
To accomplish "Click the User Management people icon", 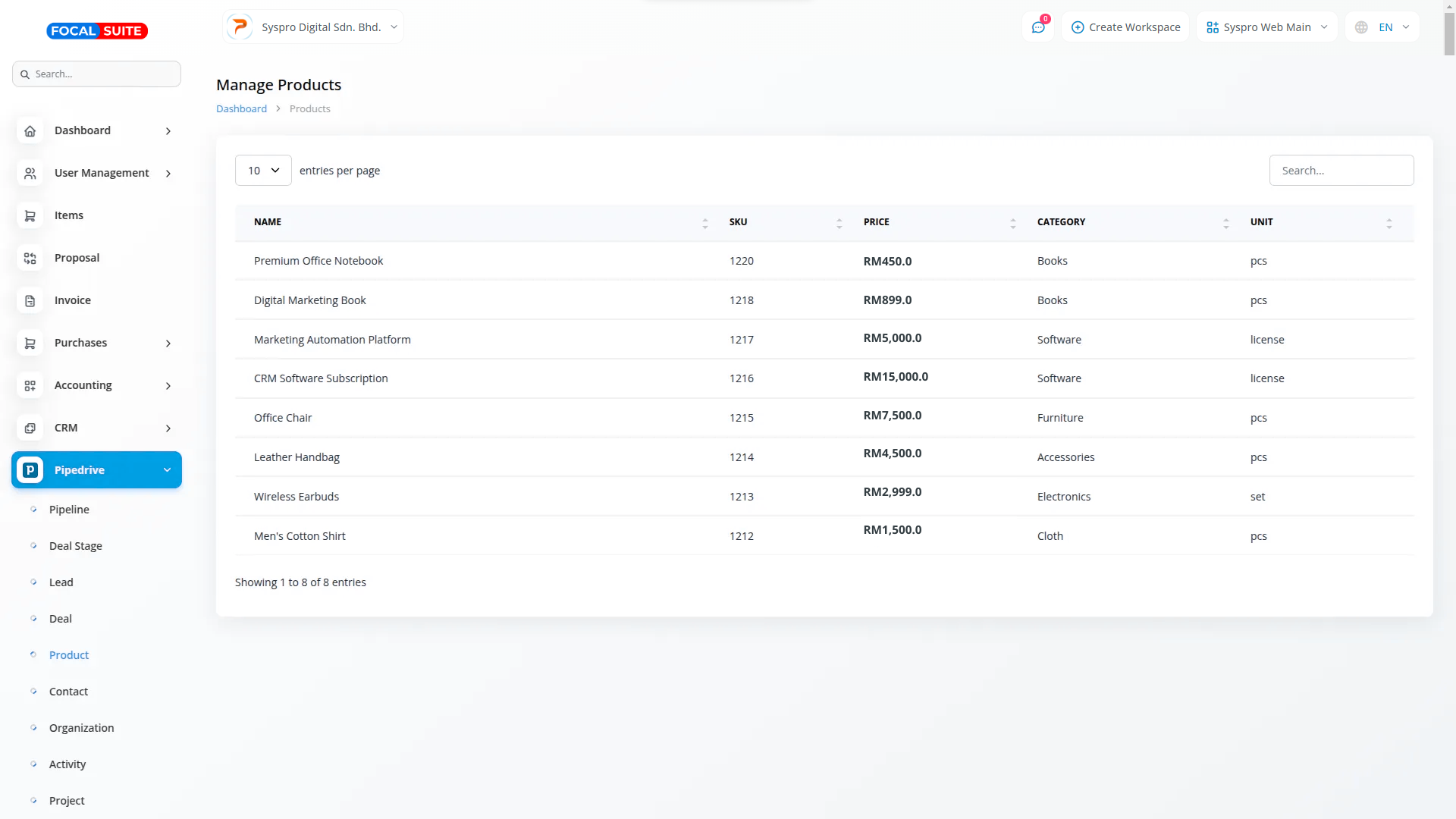I will pyautogui.click(x=30, y=174).
